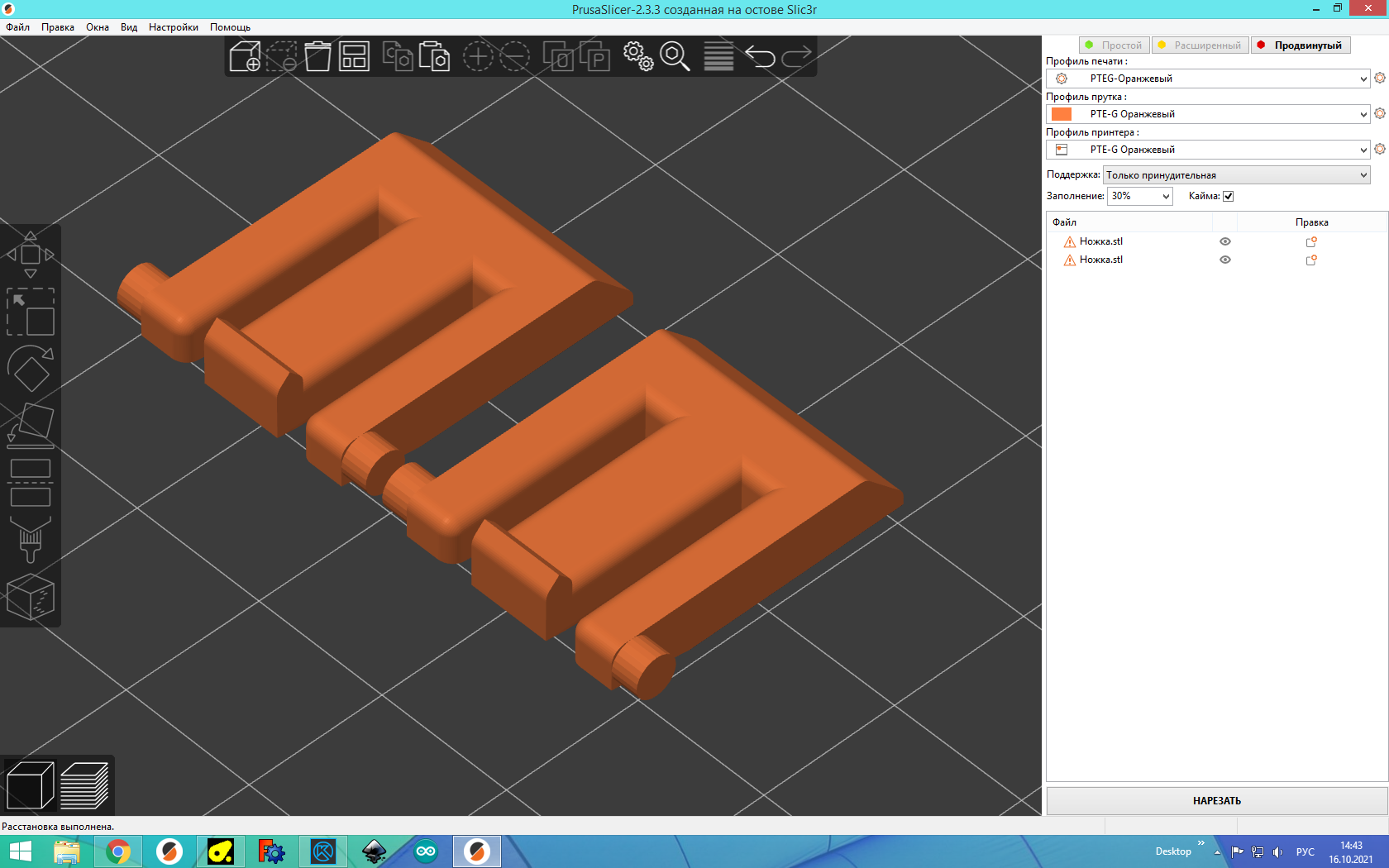Image resolution: width=1389 pixels, height=868 pixels.
Task: Switch to Простой mode tab
Action: [1115, 45]
